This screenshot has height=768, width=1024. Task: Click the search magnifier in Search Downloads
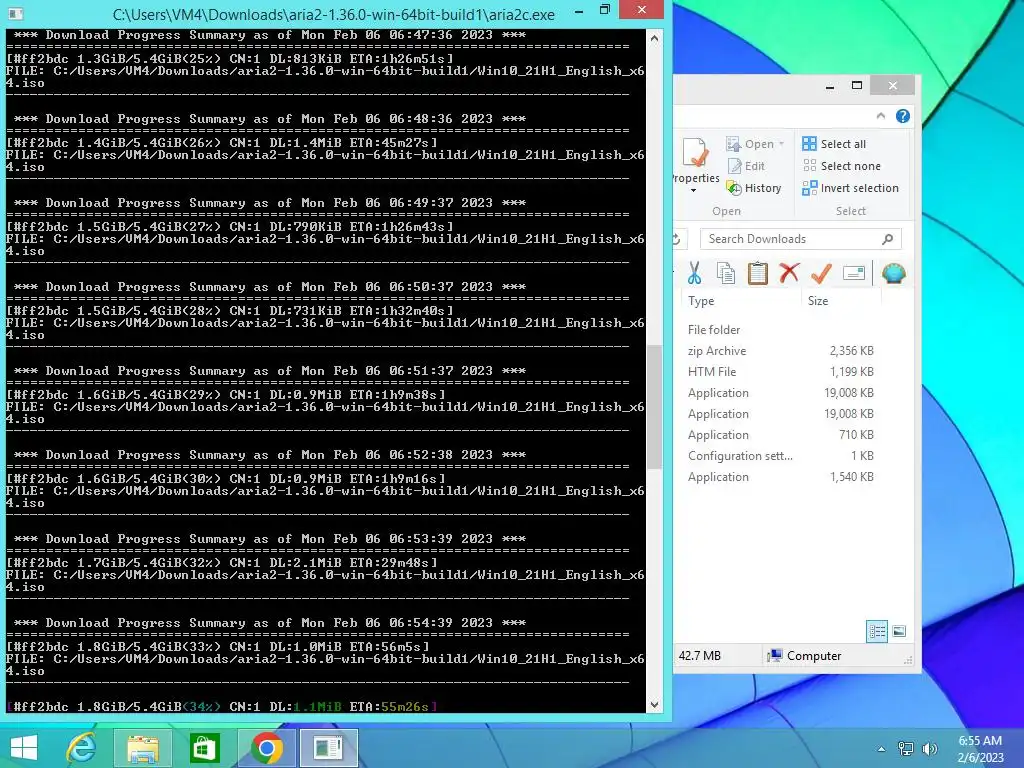pyautogui.click(x=887, y=239)
